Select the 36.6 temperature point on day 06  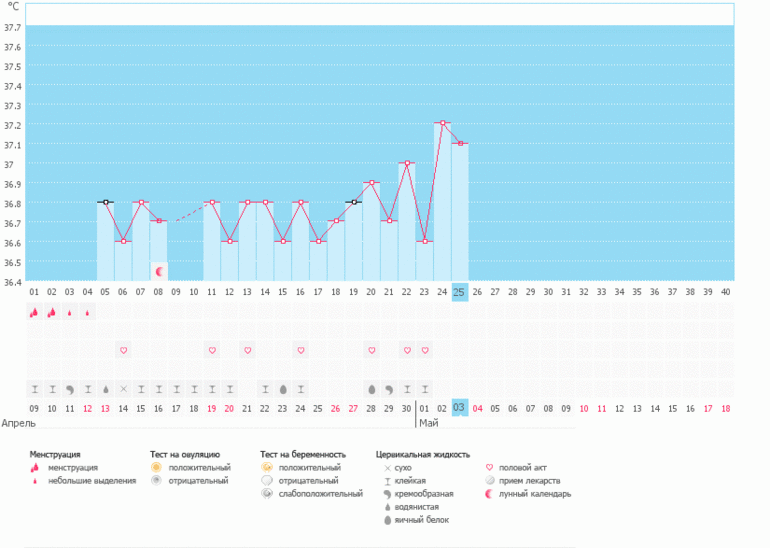coord(123,242)
